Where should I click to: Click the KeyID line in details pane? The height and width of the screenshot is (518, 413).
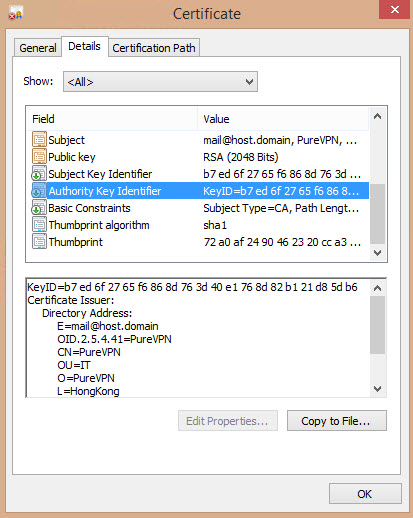click(x=192, y=287)
